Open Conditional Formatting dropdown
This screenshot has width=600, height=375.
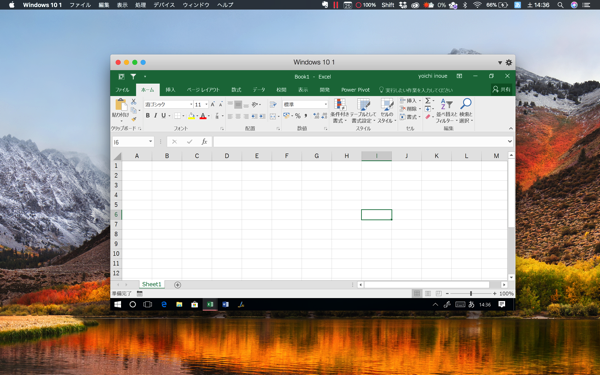[x=340, y=111]
